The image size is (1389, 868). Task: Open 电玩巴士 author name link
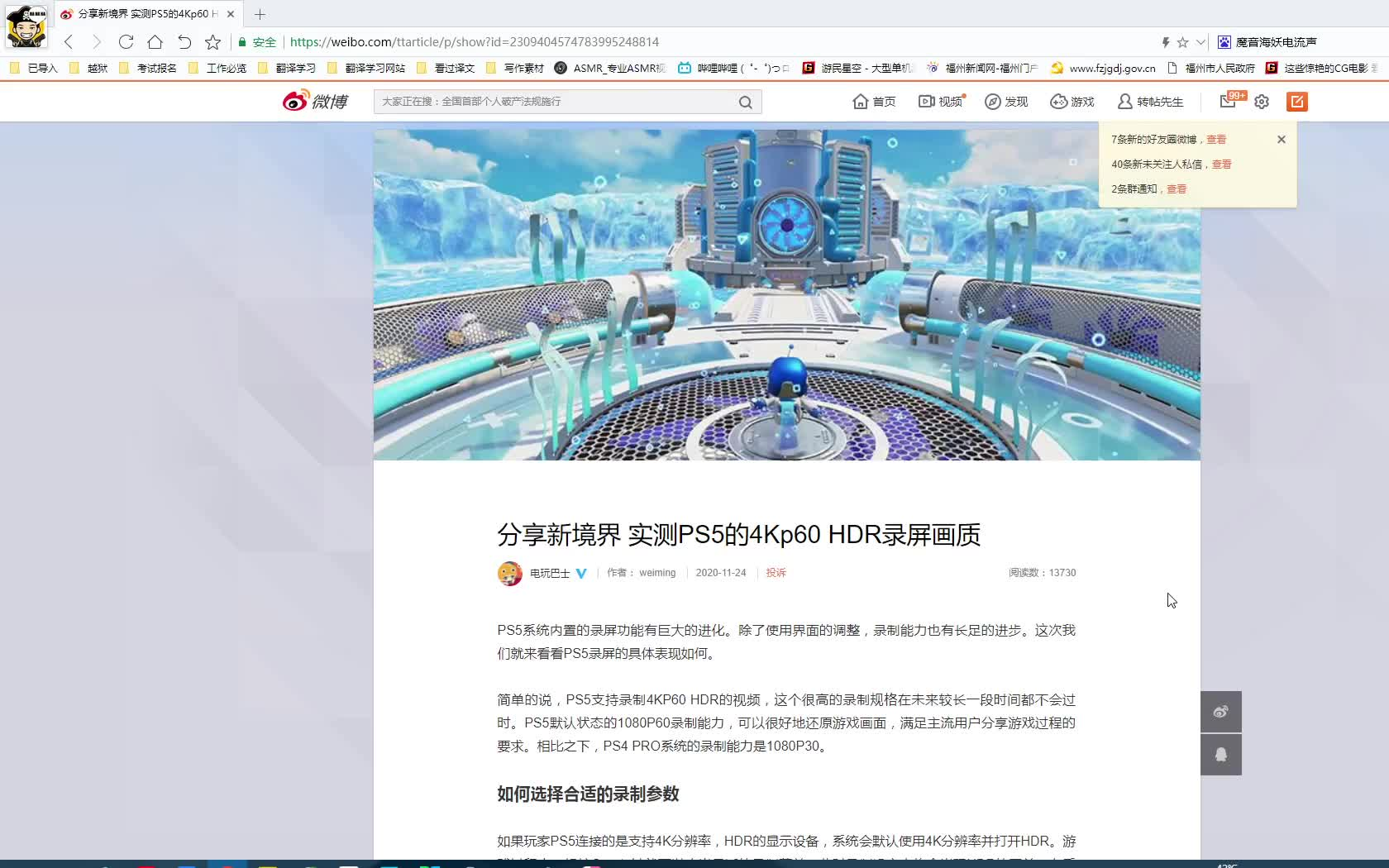(x=550, y=573)
